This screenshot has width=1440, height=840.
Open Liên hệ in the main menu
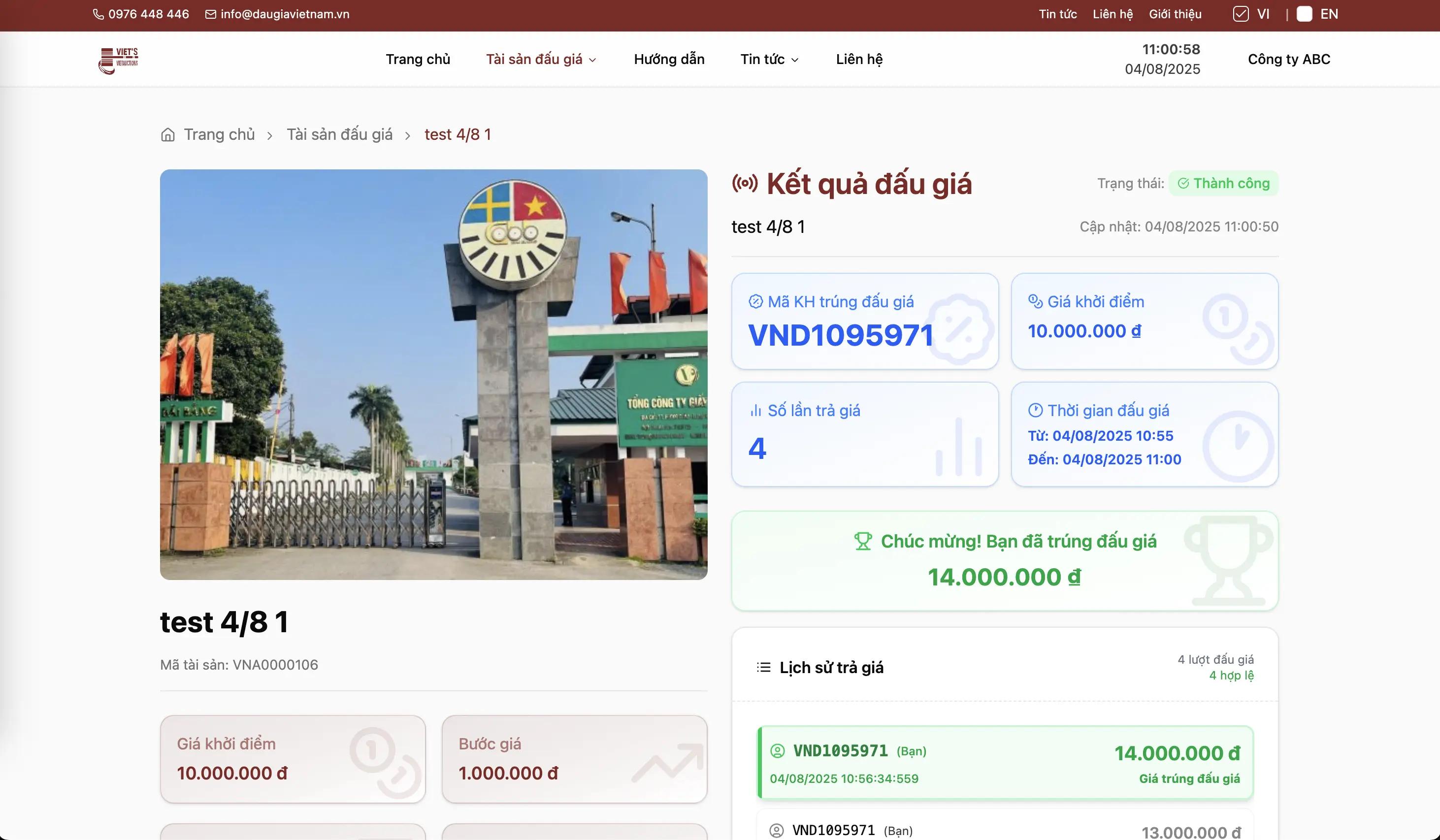pos(859,60)
